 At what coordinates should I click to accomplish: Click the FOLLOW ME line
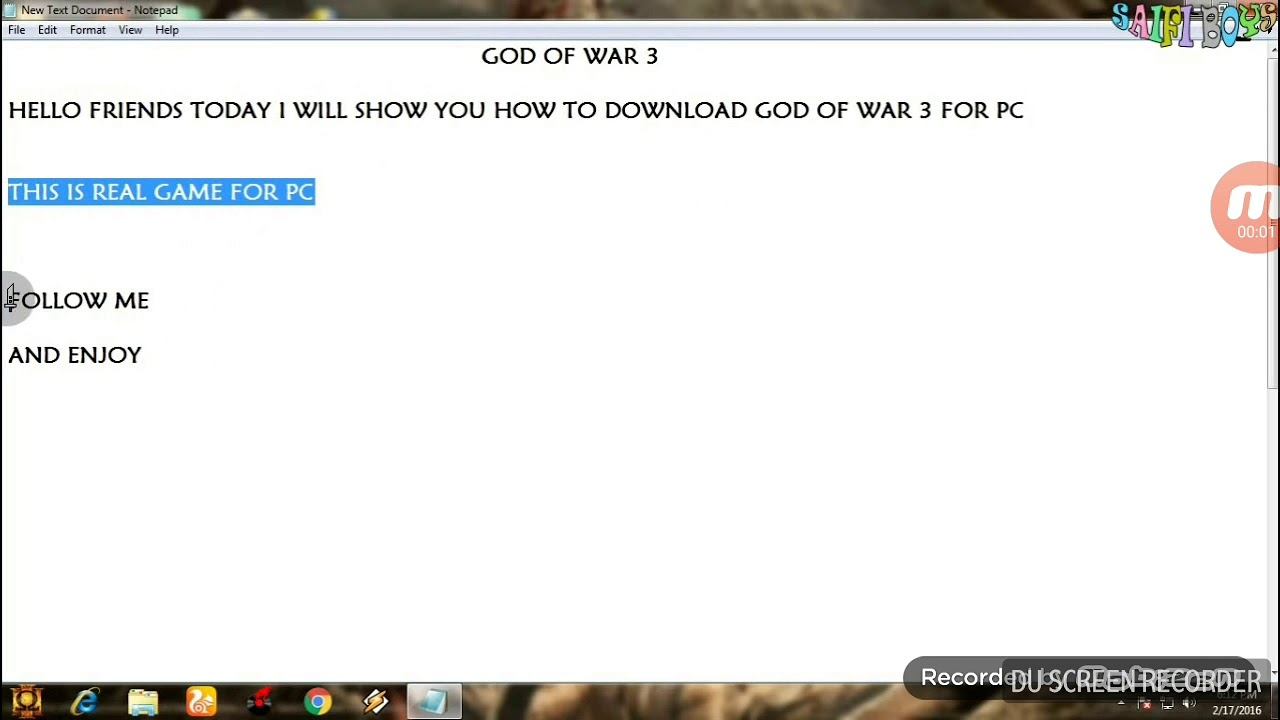coord(78,300)
